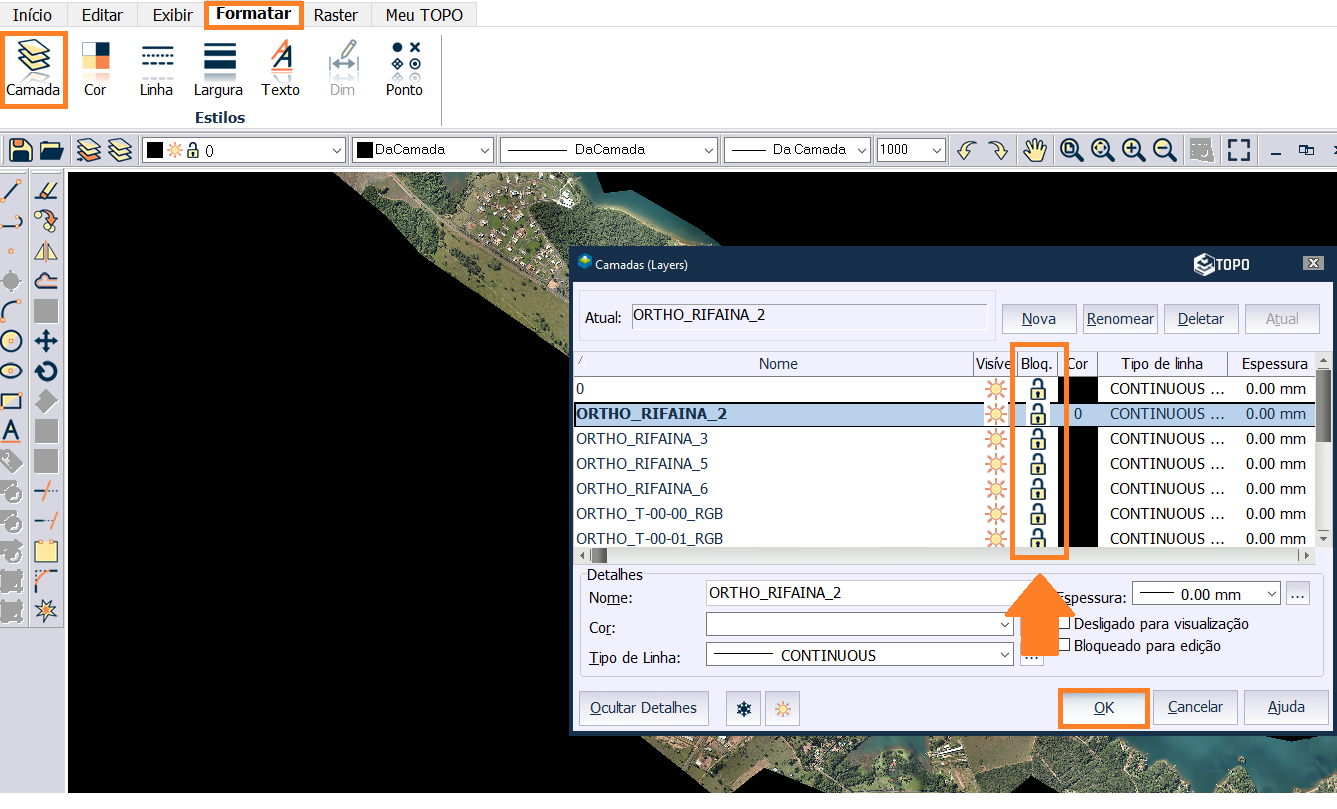Select the Largura width style icon
Viewport: 1337px width, 809px height.
click(x=218, y=68)
